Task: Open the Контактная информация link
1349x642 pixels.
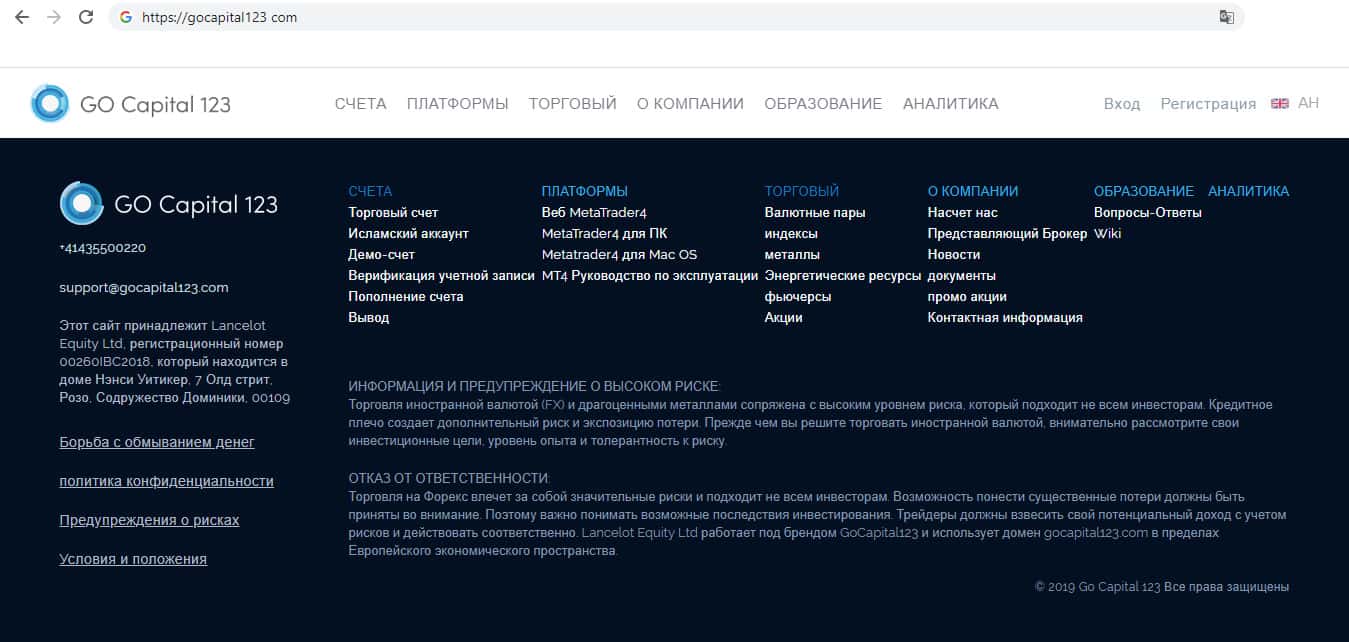Action: pos(1005,317)
